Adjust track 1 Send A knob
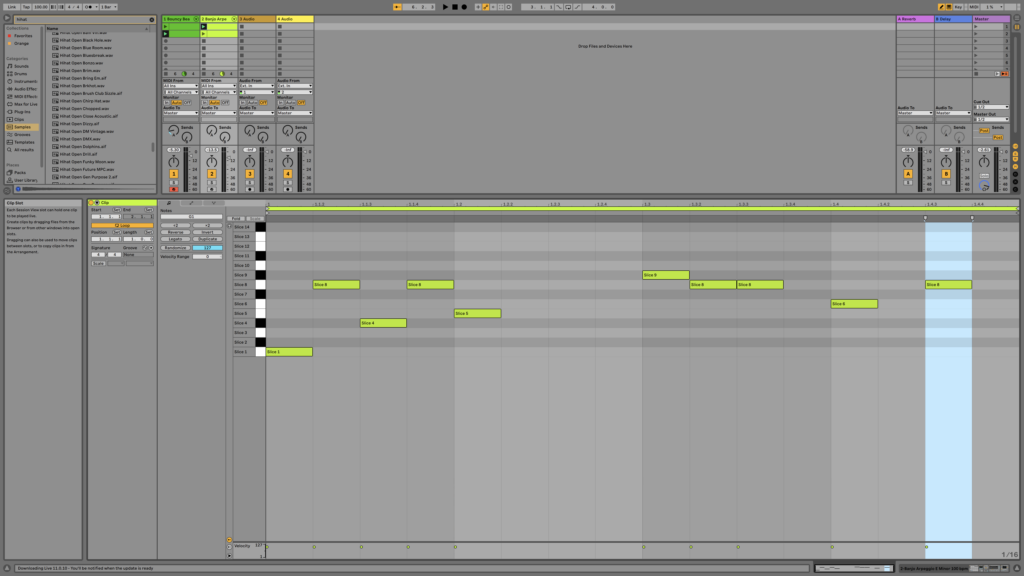The height and width of the screenshot is (576, 1024). tap(174, 131)
